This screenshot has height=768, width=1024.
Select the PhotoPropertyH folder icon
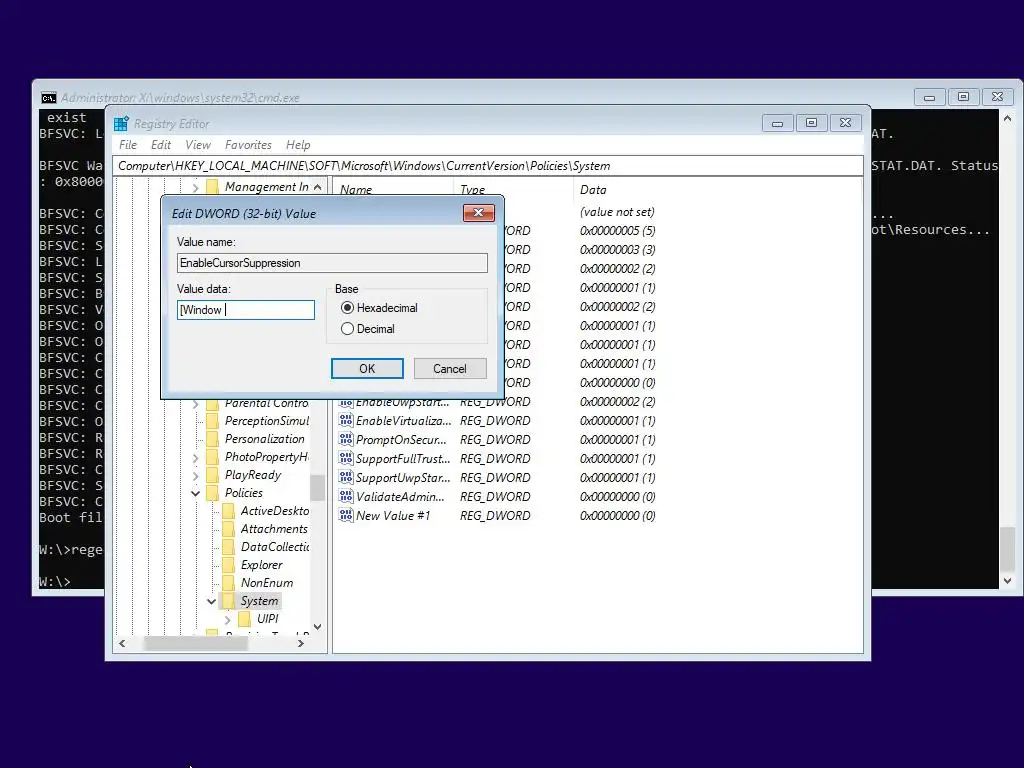[x=212, y=457]
